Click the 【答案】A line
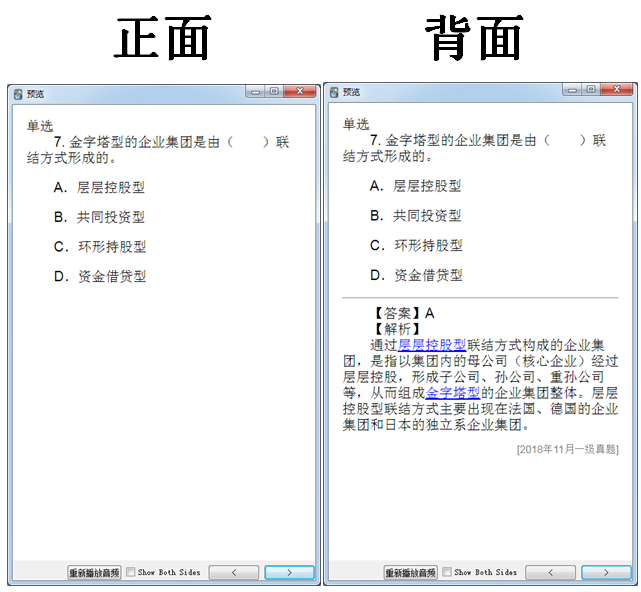Screen dimensions: 641x592 [x=403, y=313]
